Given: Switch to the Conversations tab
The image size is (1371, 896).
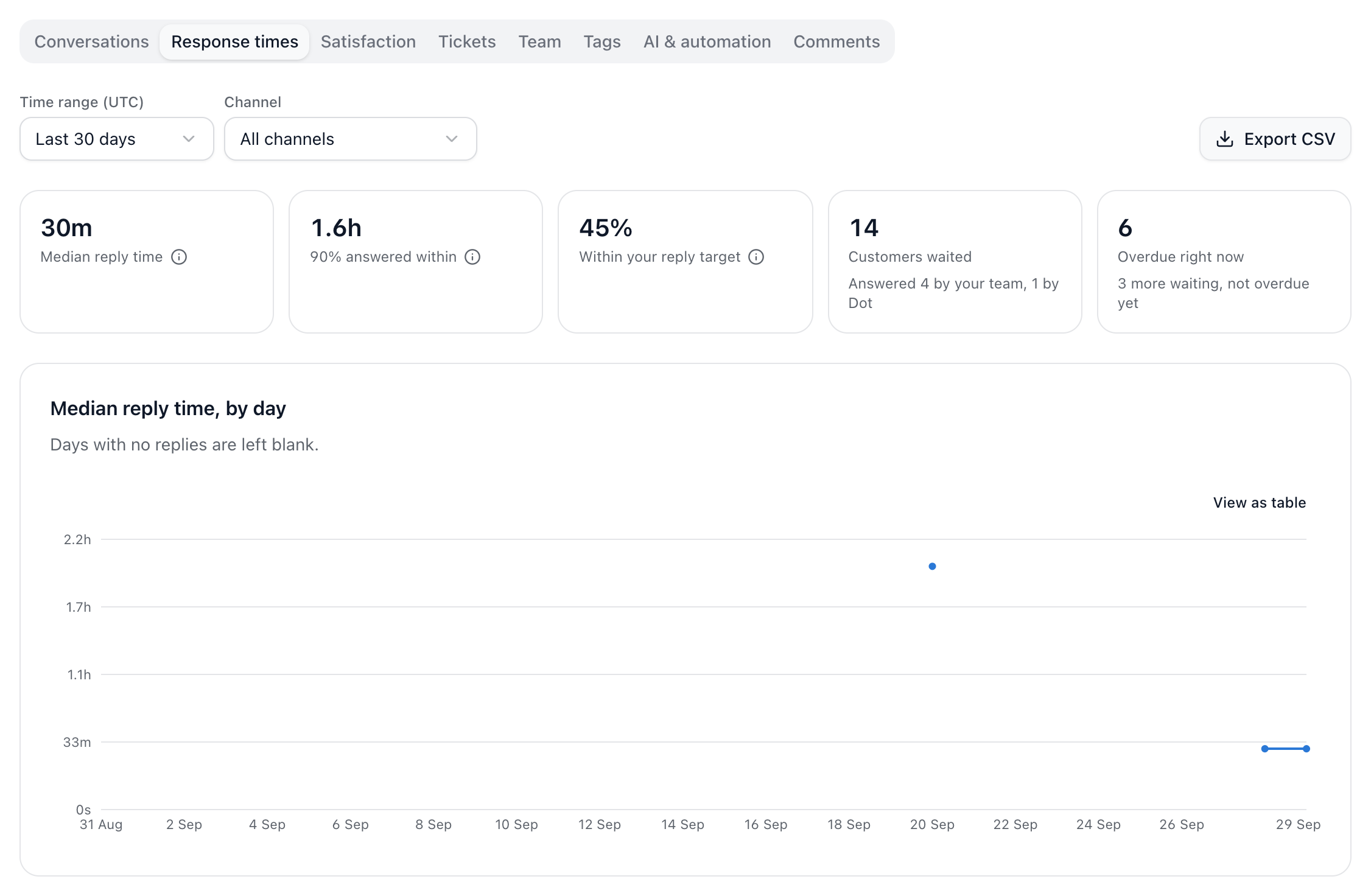Looking at the screenshot, I should (91, 41).
